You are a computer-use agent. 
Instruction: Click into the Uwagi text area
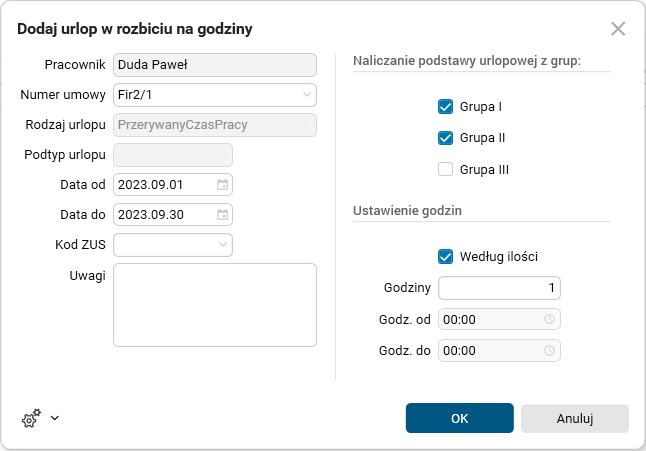215,305
